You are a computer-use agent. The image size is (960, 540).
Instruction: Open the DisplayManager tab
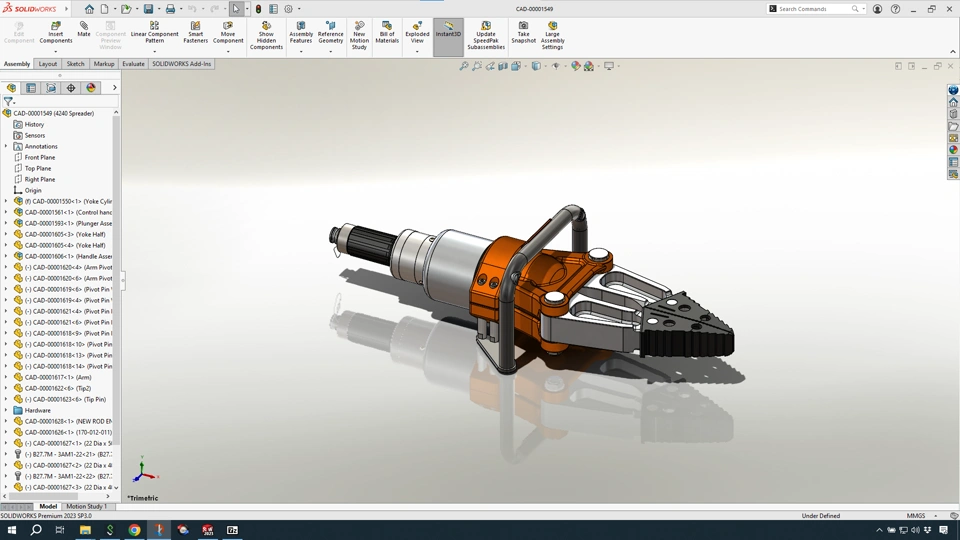pyautogui.click(x=91, y=88)
